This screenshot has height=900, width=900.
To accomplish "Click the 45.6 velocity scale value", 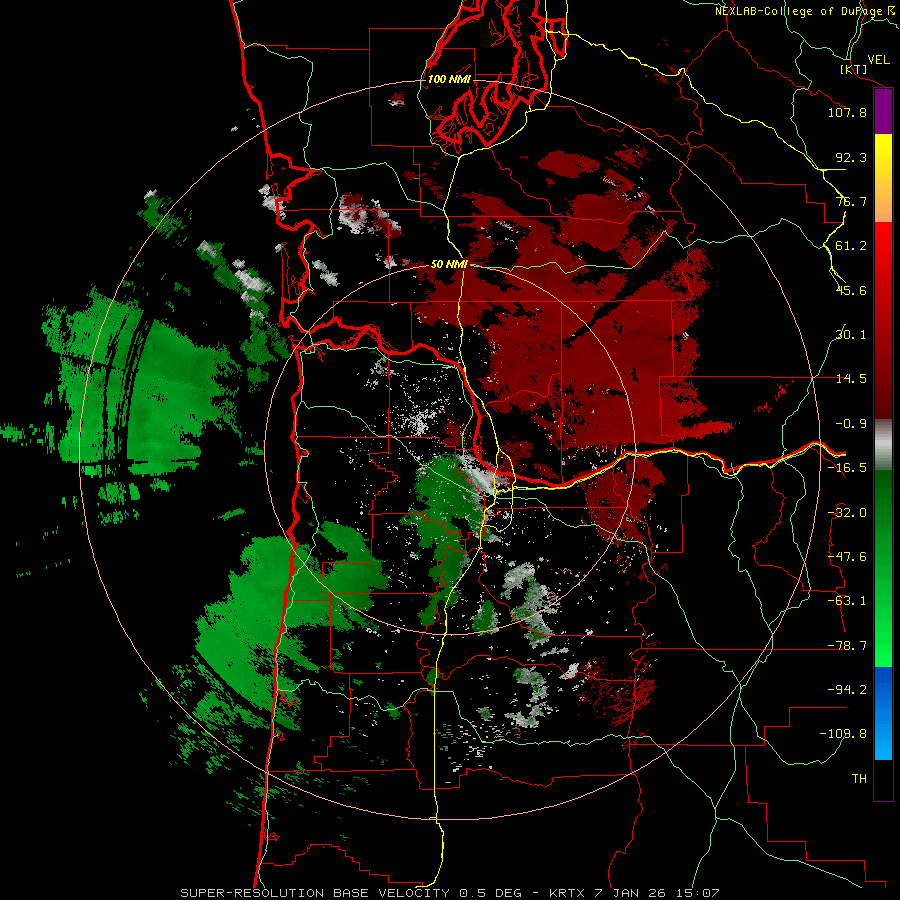I will point(851,290).
